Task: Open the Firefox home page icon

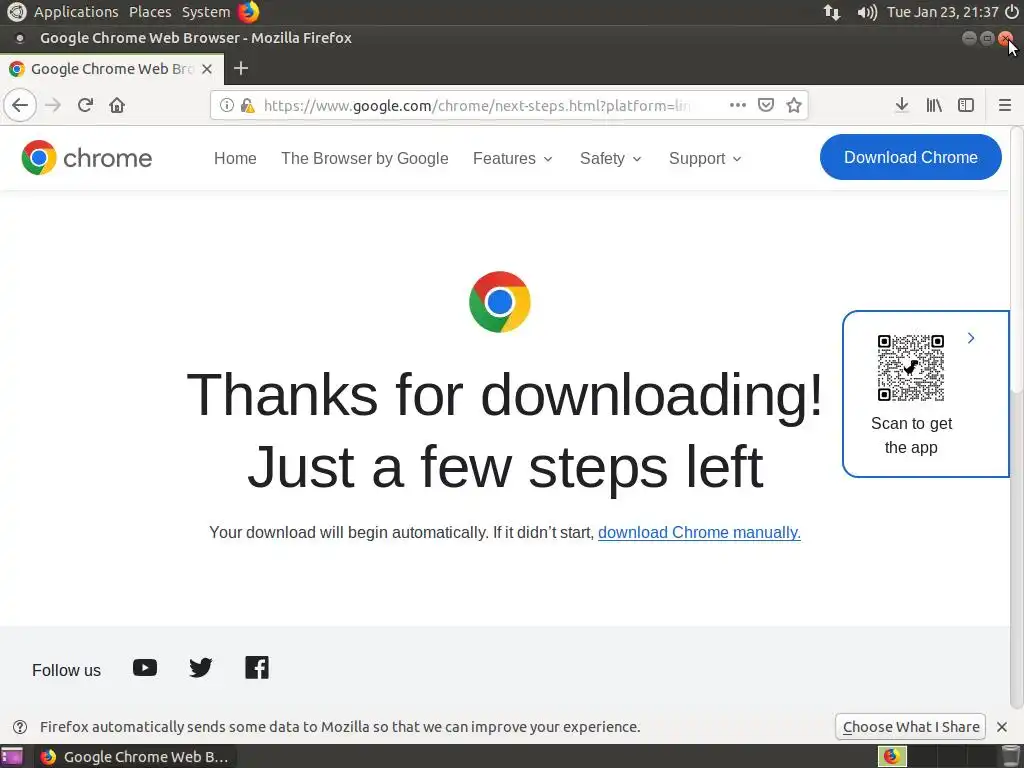Action: pyautogui.click(x=117, y=105)
